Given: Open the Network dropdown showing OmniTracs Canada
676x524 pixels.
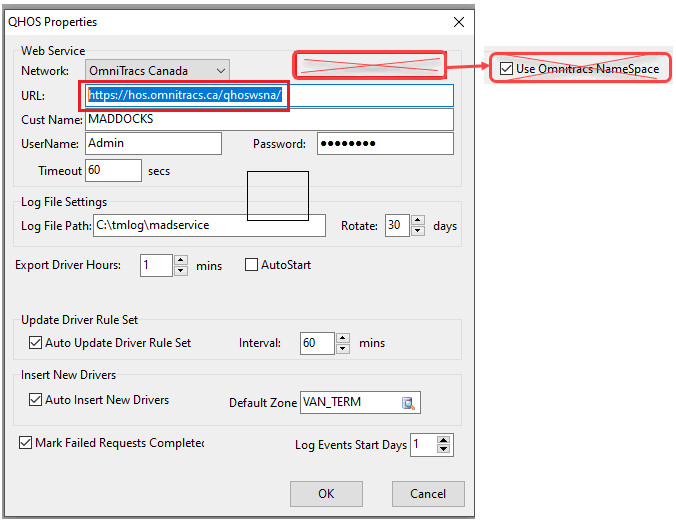Looking at the screenshot, I should (x=157, y=71).
